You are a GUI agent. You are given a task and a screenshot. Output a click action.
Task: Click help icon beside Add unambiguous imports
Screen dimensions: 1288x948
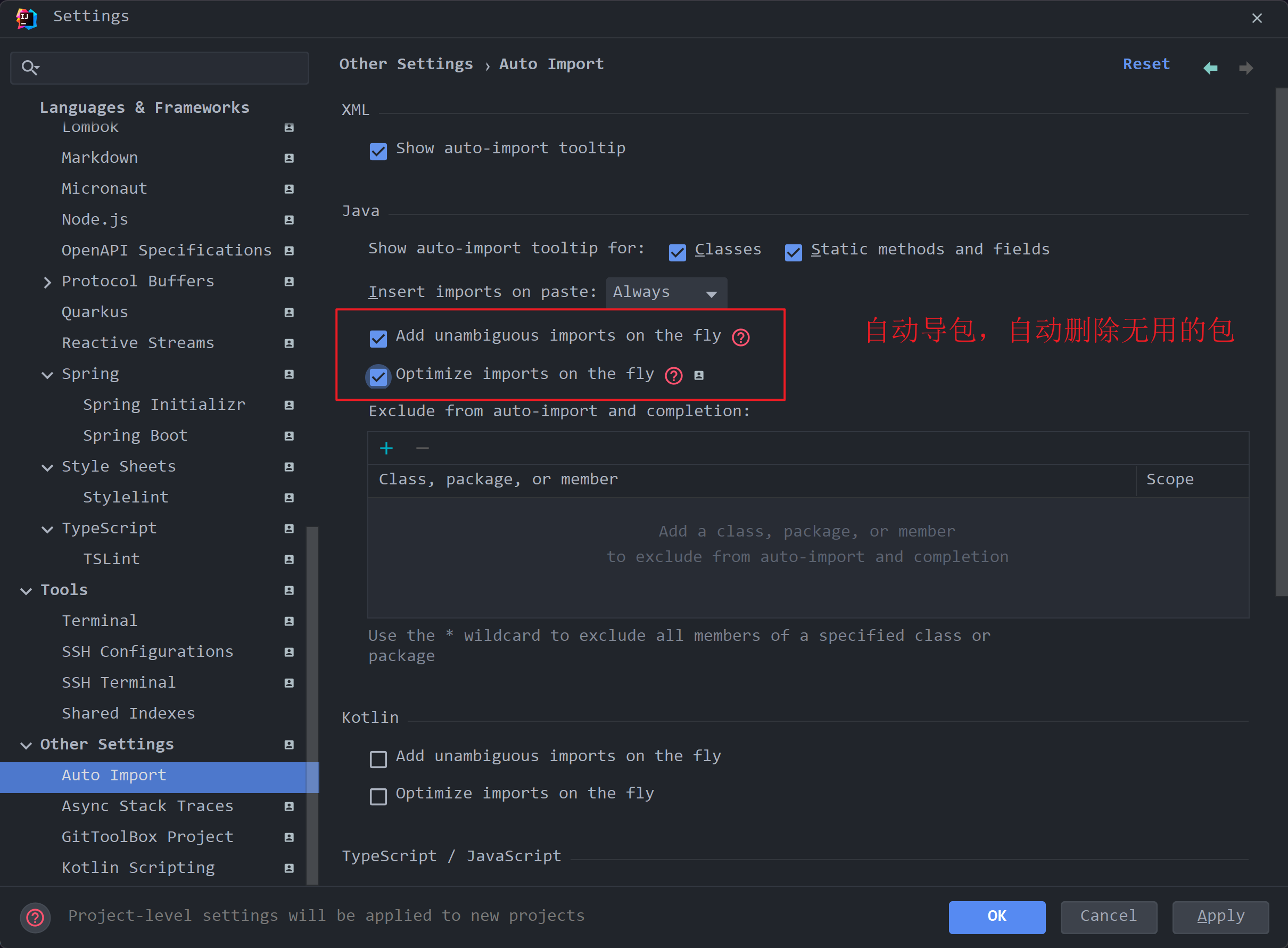pyautogui.click(x=740, y=337)
